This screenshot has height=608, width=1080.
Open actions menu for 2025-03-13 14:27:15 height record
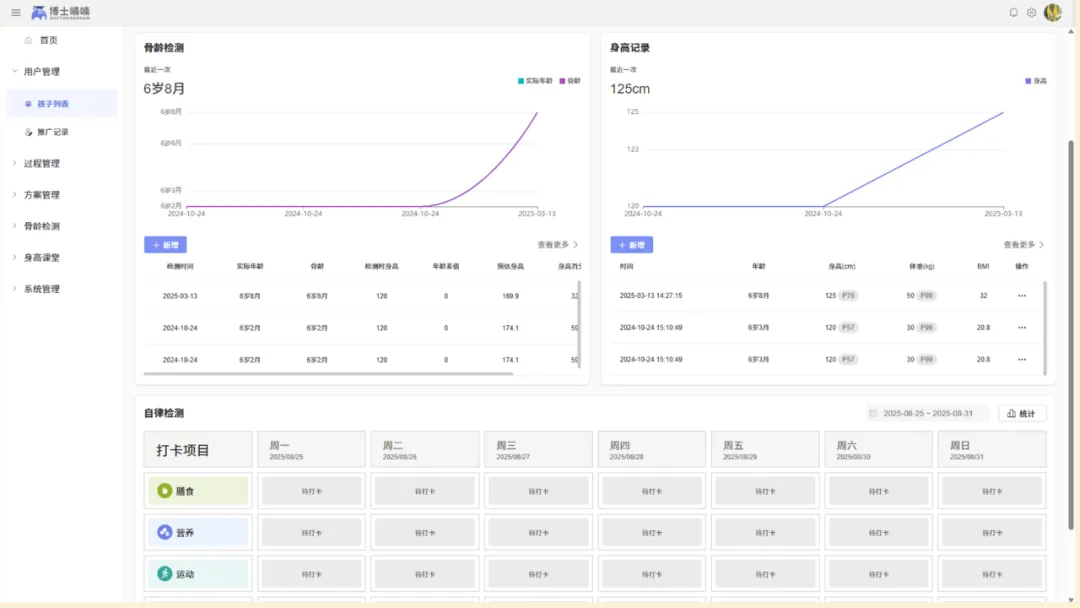tap(1021, 295)
